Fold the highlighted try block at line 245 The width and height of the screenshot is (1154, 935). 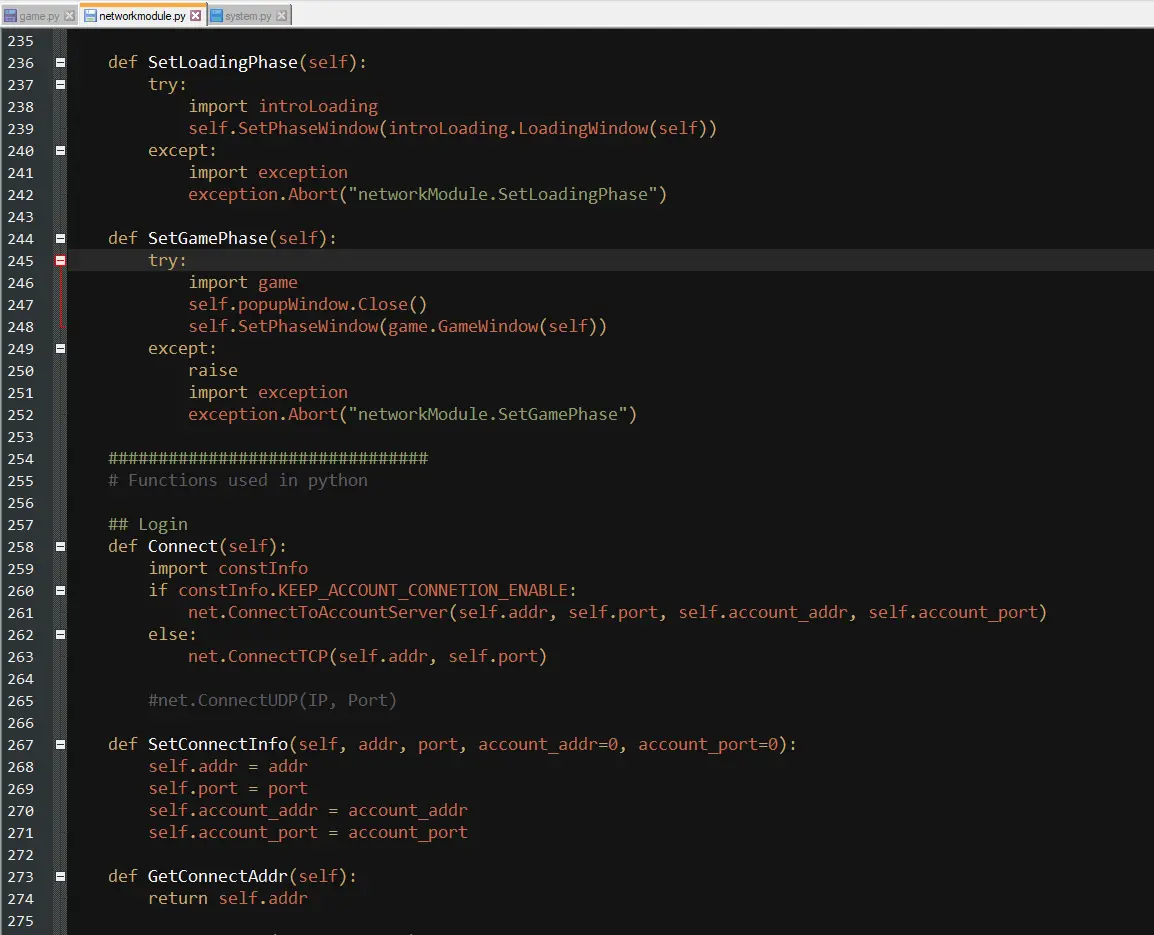60,261
